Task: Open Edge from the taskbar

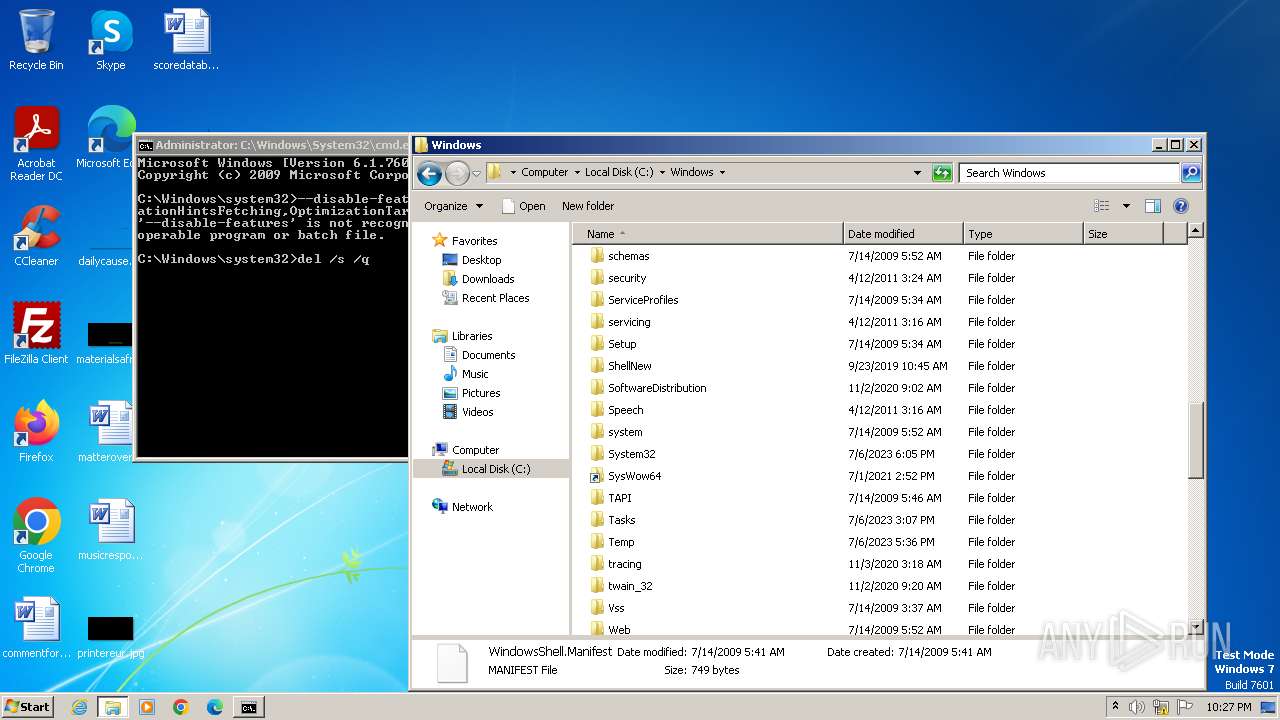Action: 214,707
